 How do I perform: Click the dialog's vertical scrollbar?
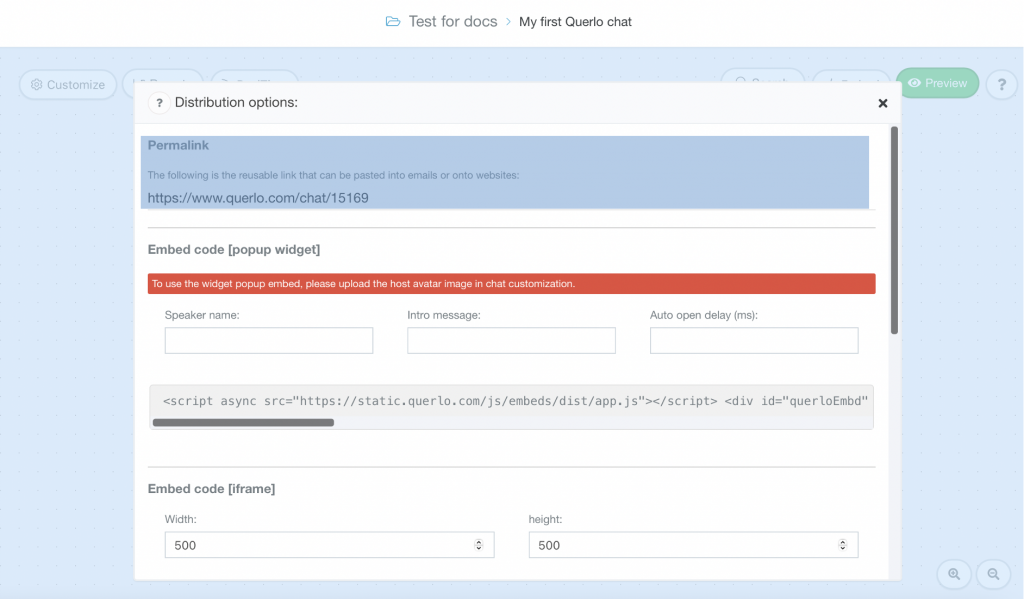894,231
